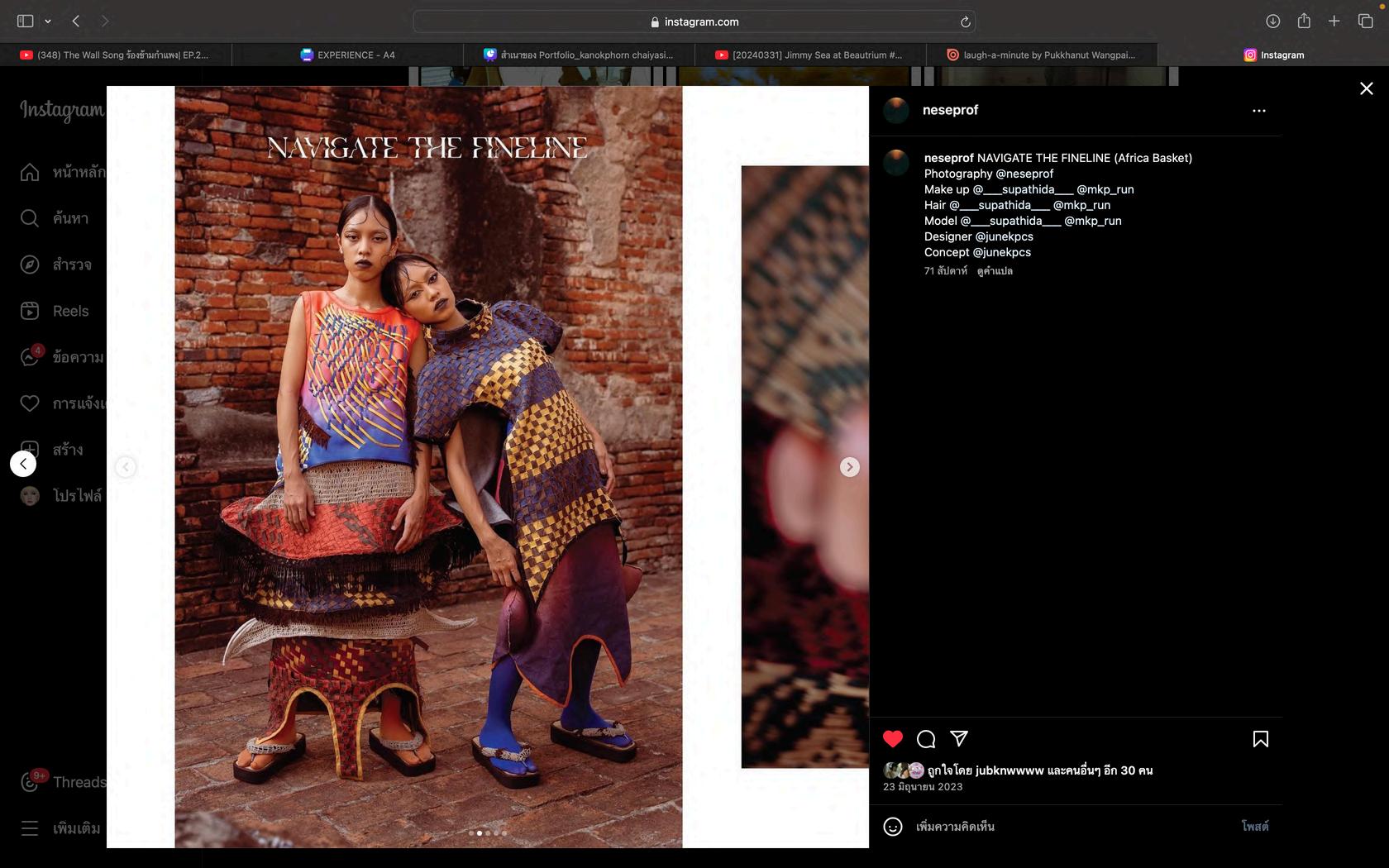Open @junekpcs mention on Designer line
Viewport: 1389px width, 868px height.
(1004, 236)
